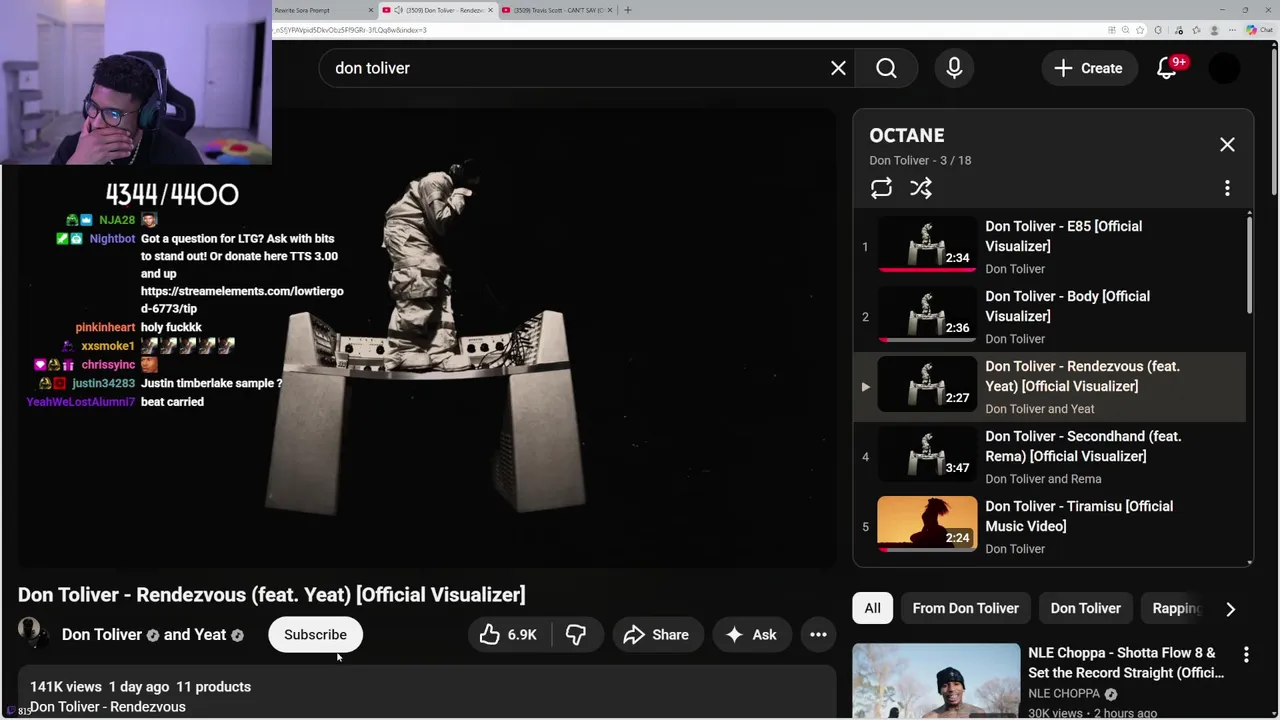
Task: Open the streamelements tip link in chat
Action: coord(242,300)
